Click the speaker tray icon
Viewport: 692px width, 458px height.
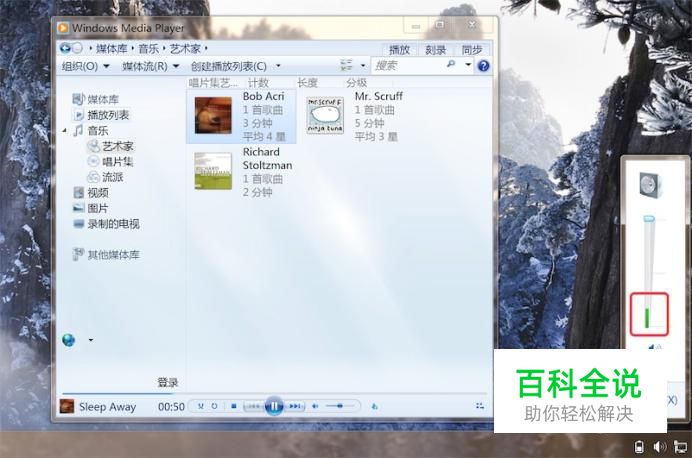(659, 447)
